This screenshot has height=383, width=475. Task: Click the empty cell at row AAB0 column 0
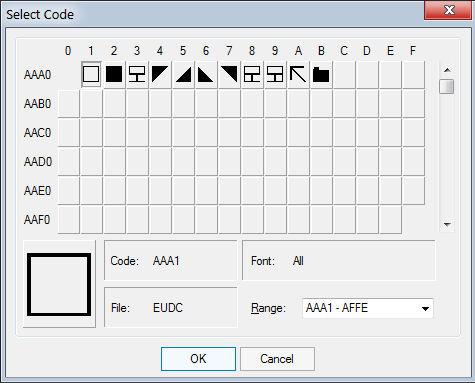(x=69, y=103)
